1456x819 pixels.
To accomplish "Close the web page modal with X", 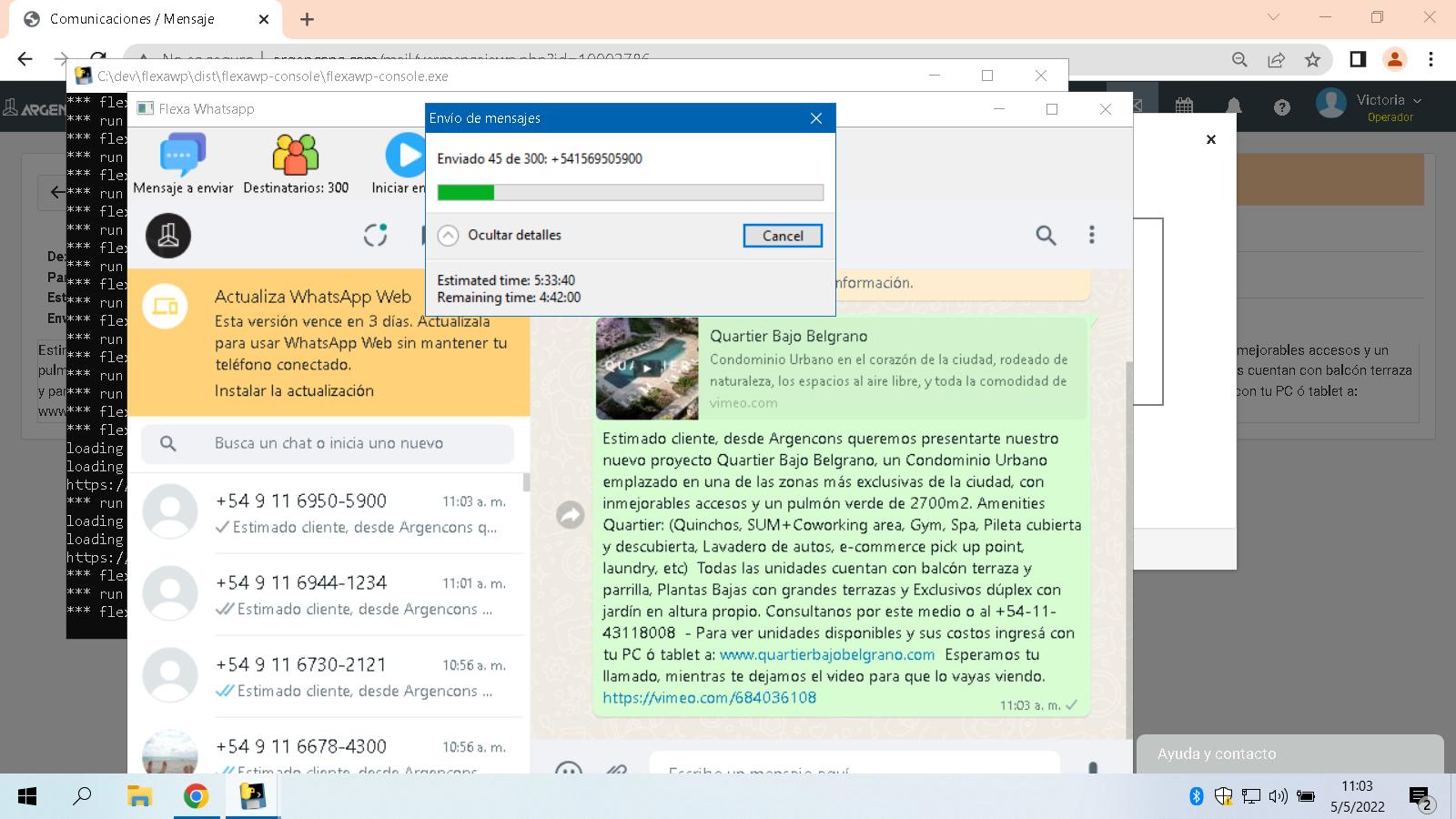I will pos(1211,139).
